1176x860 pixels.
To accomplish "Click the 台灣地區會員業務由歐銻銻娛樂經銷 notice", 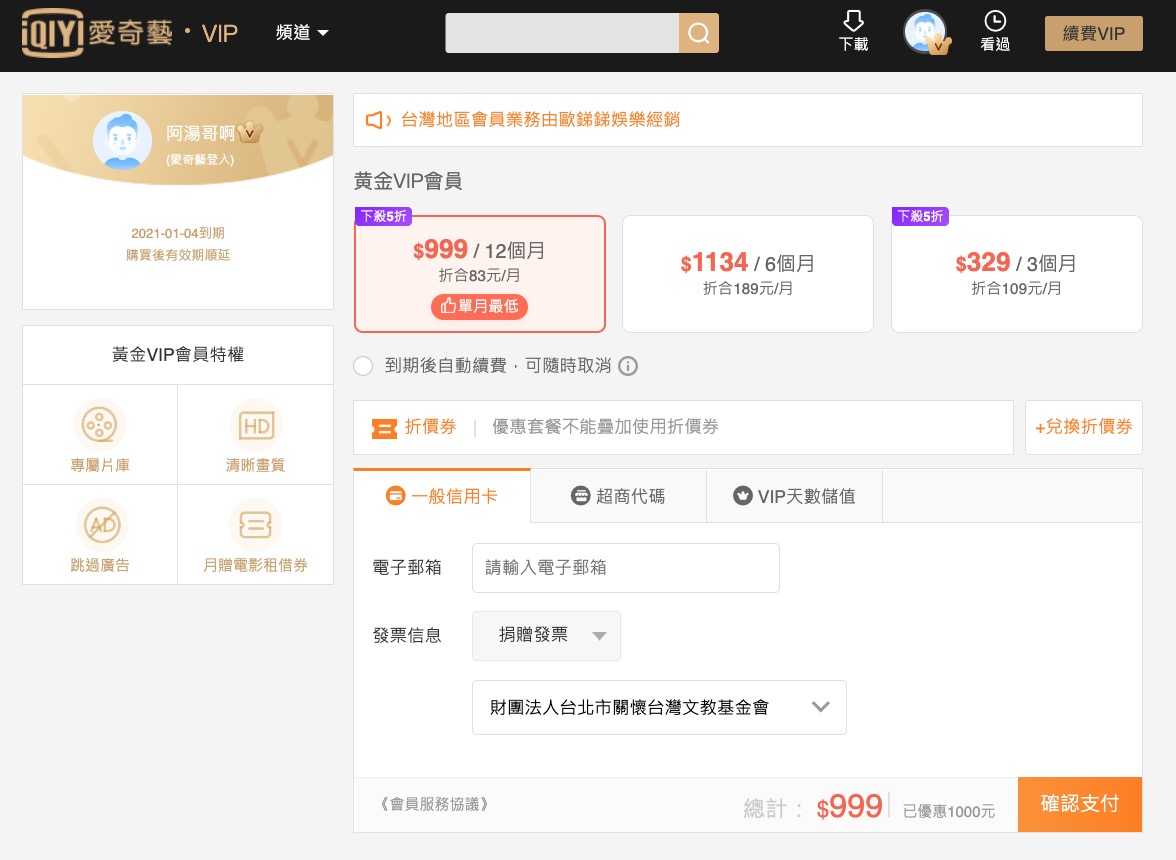I will pyautogui.click(x=540, y=120).
